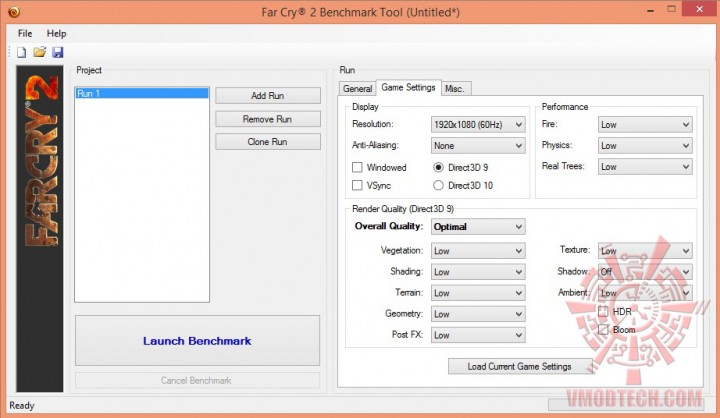The width and height of the screenshot is (720, 418).
Task: Select Run 1 in project list
Action: coord(141,93)
